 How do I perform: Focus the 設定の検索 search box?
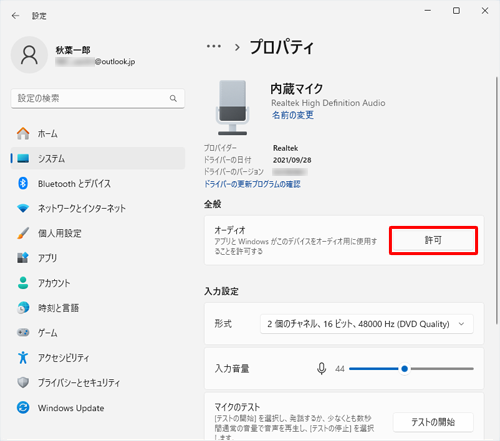(x=98, y=98)
